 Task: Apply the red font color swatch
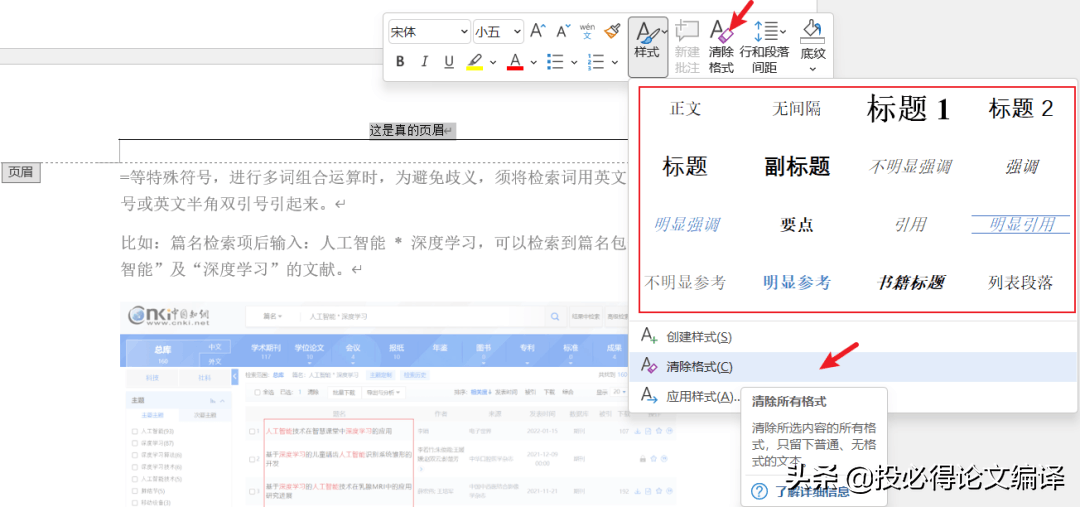pos(515,62)
